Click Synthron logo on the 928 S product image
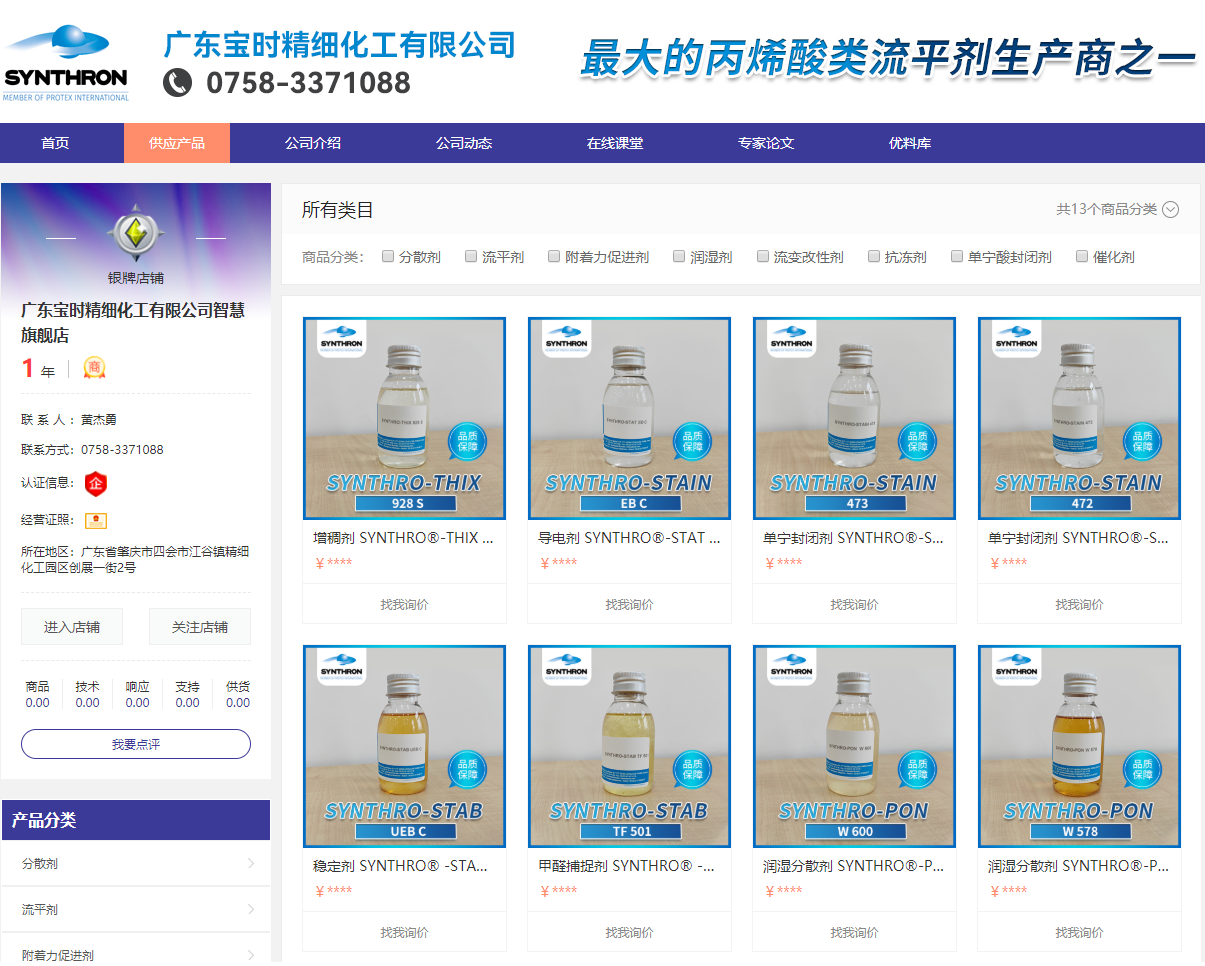This screenshot has height=966, width=1205. [342, 338]
